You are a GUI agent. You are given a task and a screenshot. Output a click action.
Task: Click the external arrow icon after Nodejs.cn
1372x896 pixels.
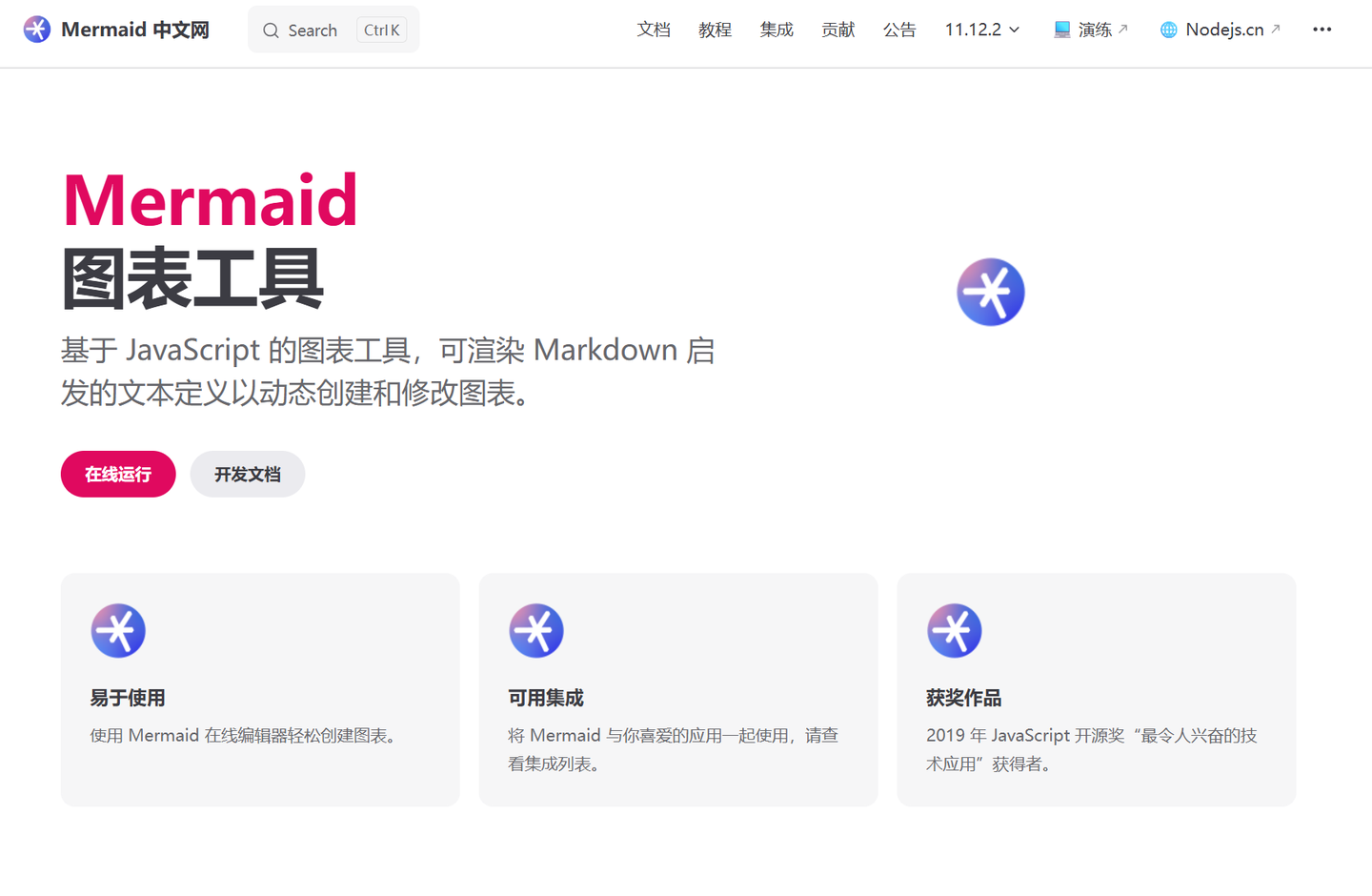[1275, 29]
